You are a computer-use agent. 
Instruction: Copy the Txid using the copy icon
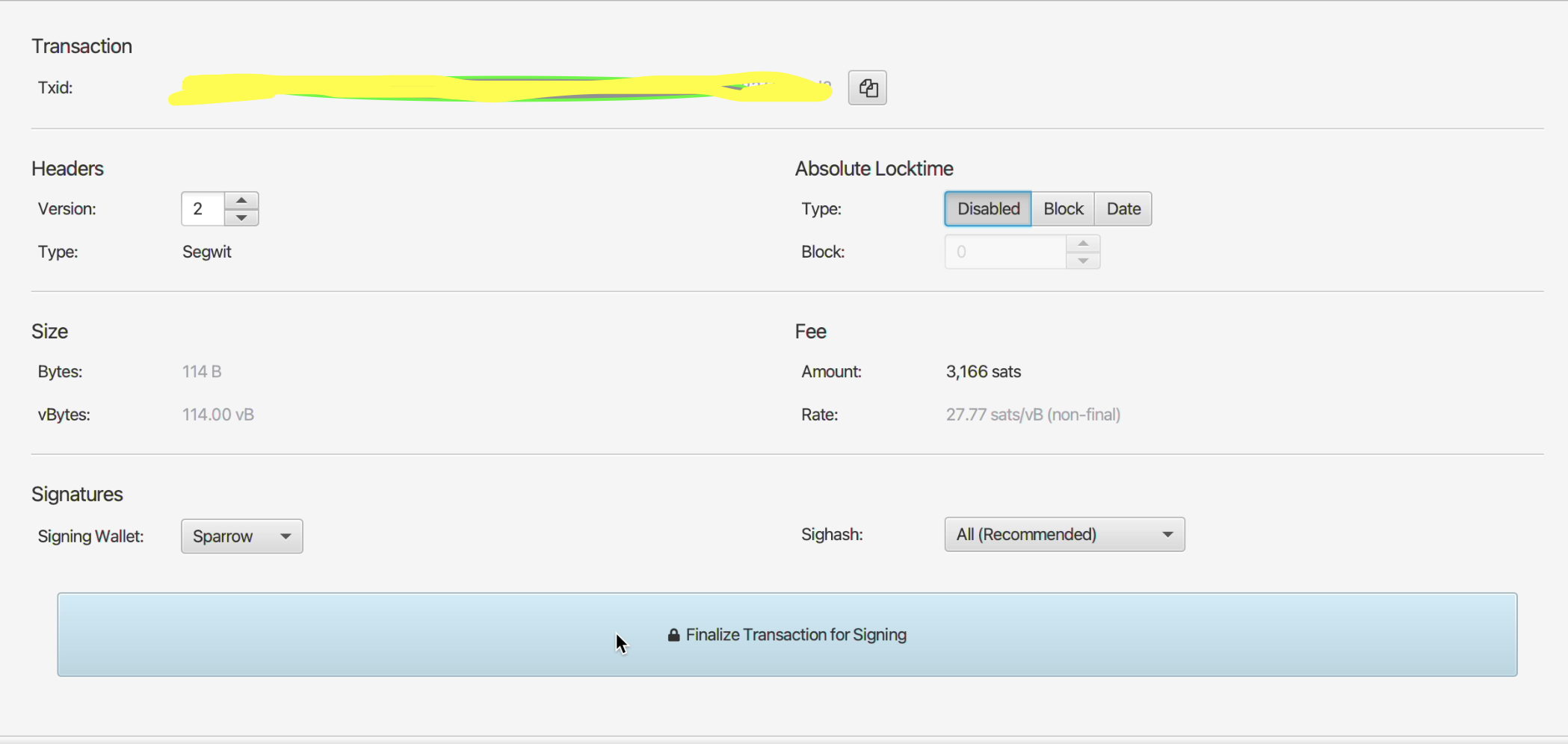tap(867, 87)
